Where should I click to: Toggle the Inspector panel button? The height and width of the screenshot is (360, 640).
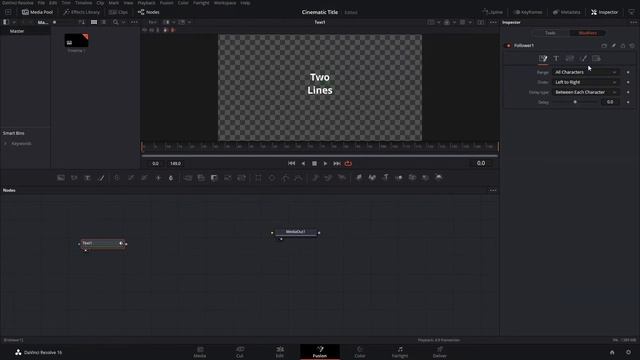tap(604, 12)
